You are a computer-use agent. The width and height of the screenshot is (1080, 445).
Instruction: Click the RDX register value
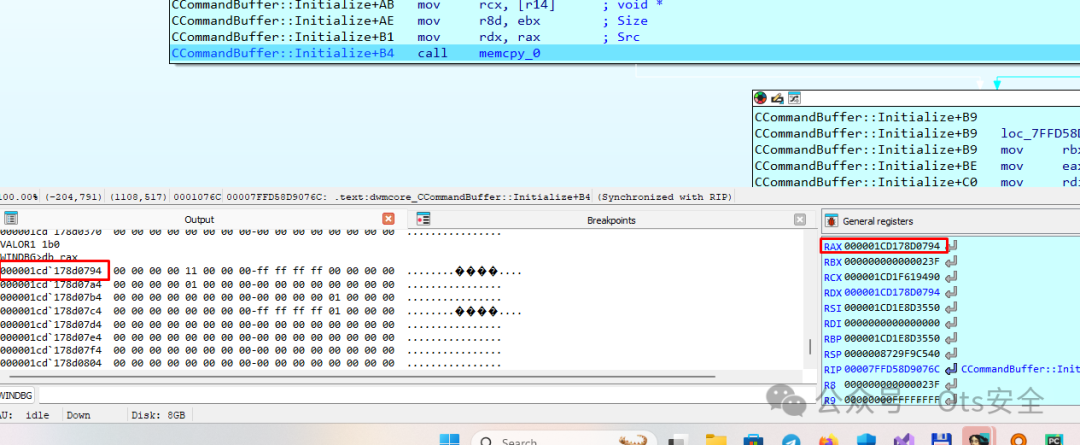coord(892,292)
